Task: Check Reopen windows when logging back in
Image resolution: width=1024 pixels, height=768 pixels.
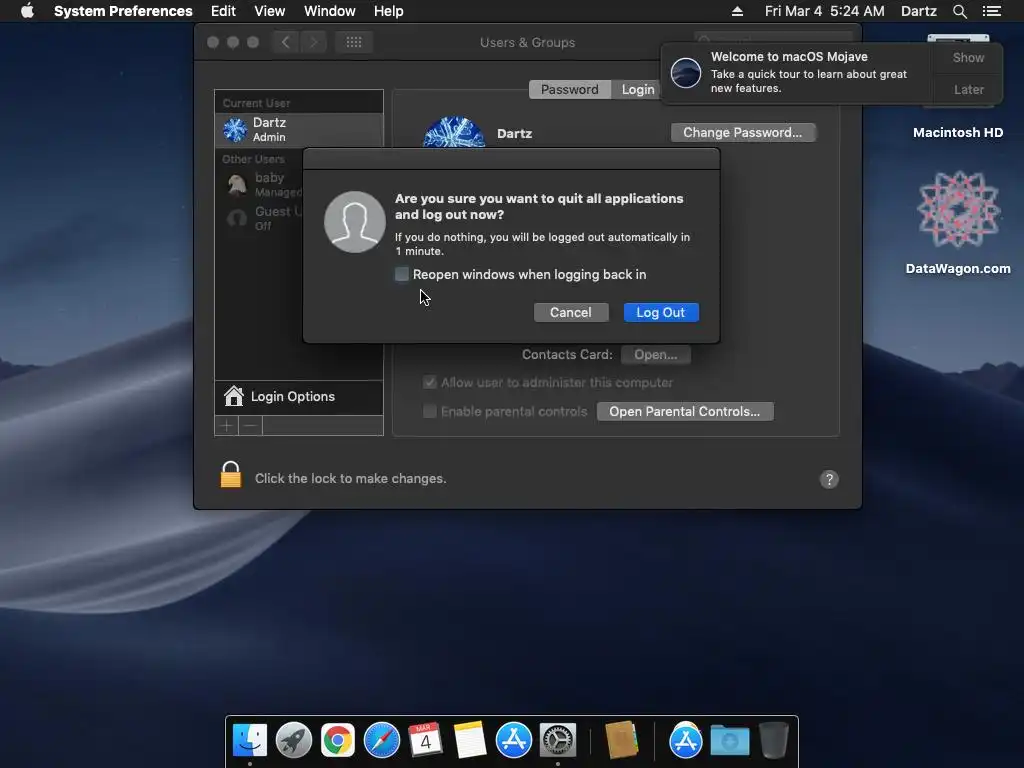Action: [x=402, y=274]
